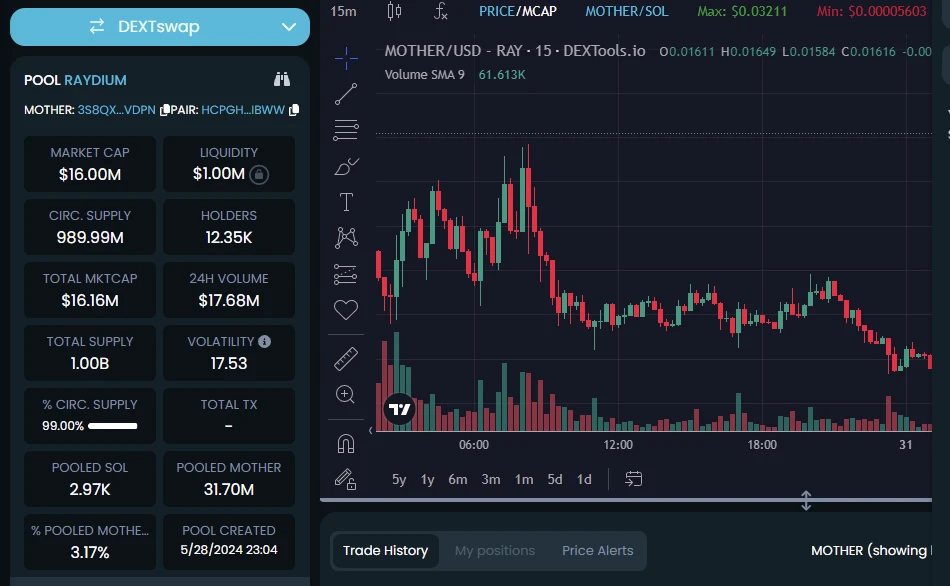The width and height of the screenshot is (950, 586).
Task: Click the Volatility 17.53 value
Action: click(229, 364)
